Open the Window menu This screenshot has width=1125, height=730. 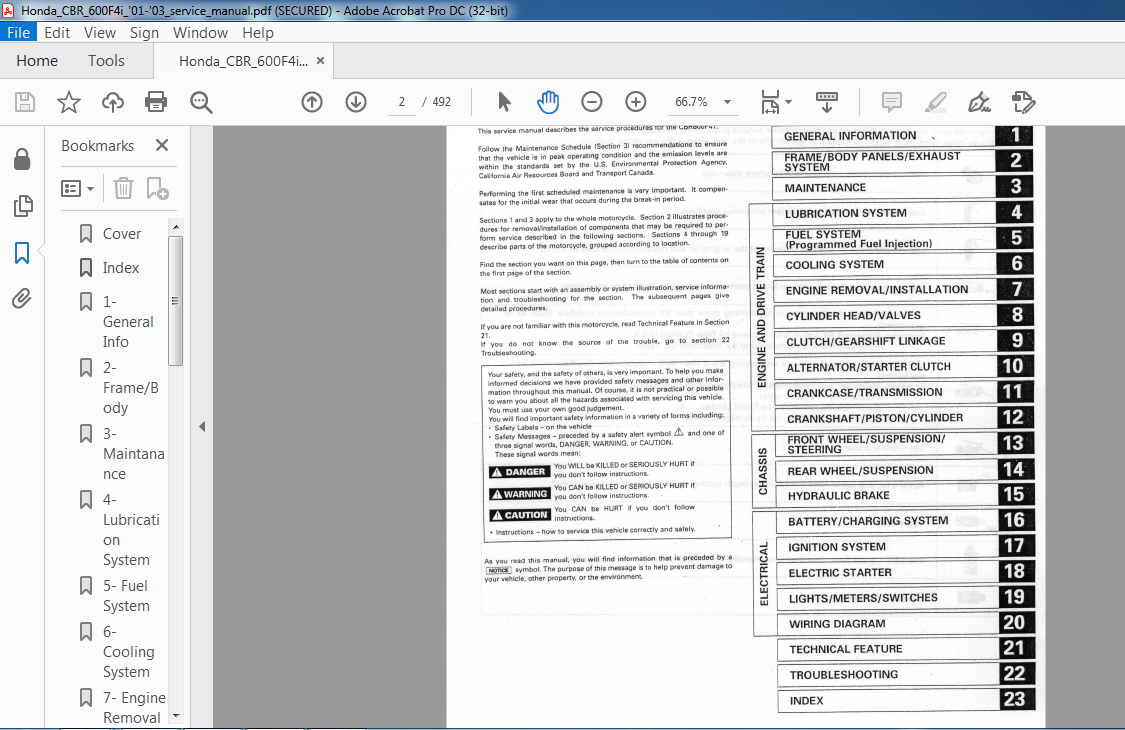(200, 32)
